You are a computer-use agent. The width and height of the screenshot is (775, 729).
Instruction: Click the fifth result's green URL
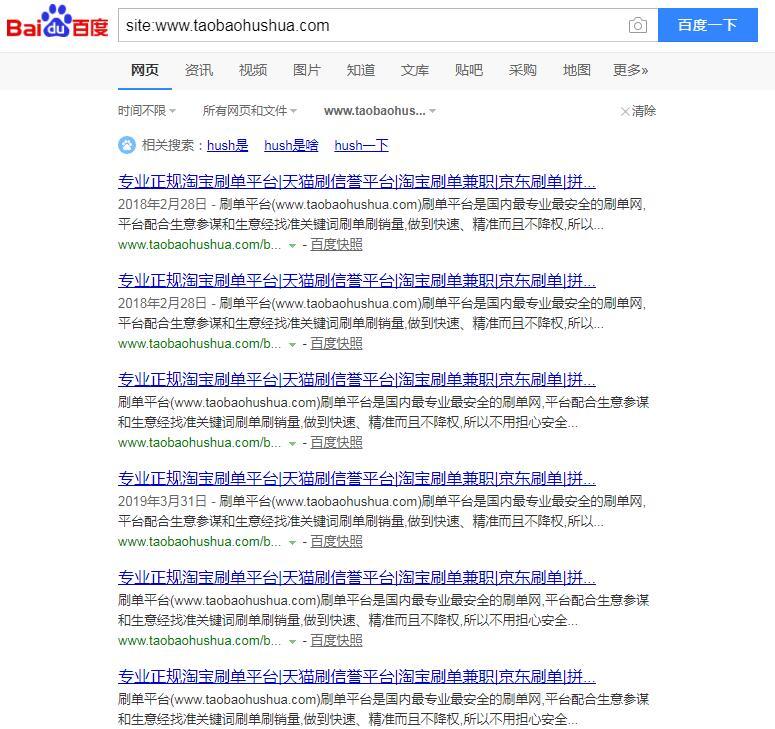click(x=199, y=641)
